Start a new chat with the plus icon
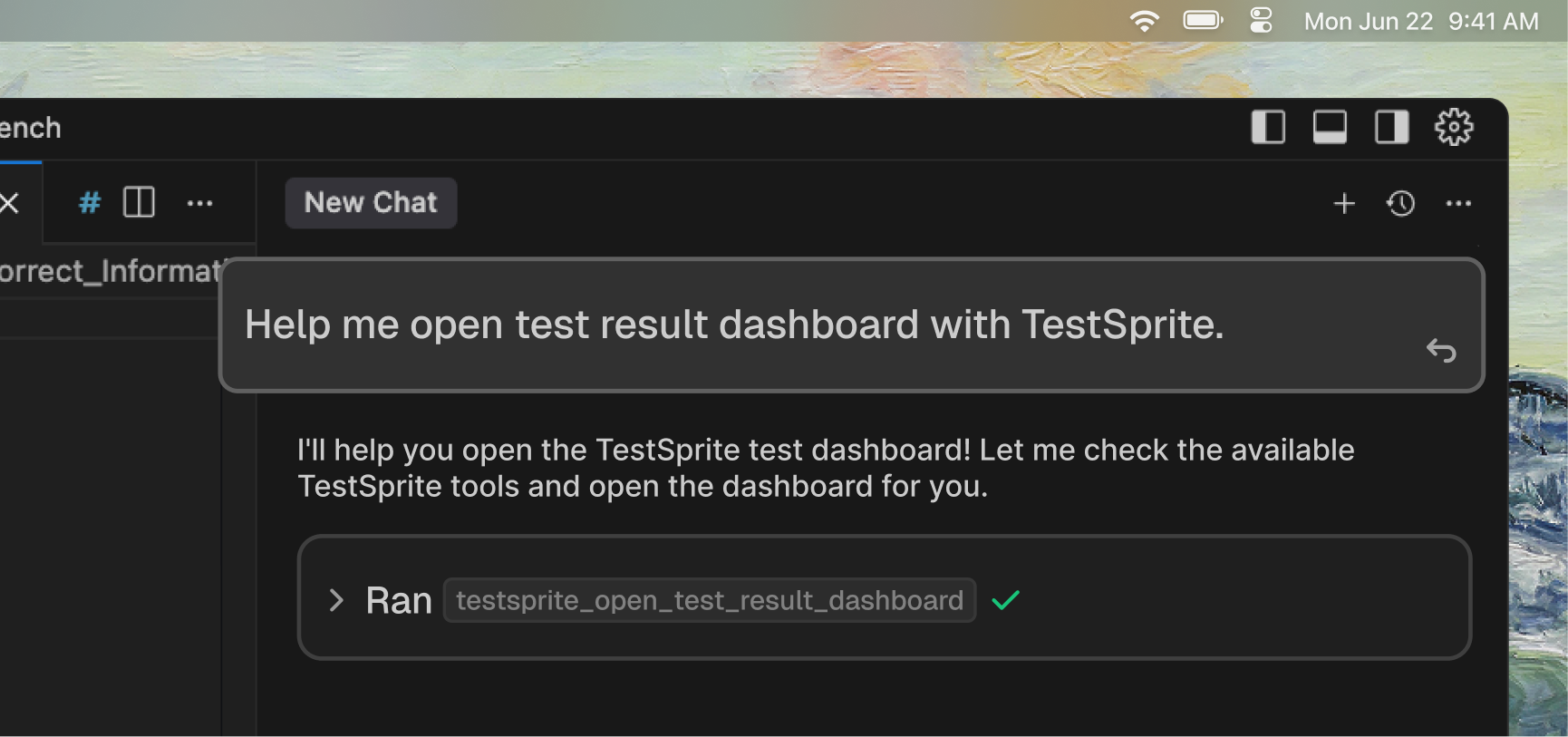 pos(1344,203)
